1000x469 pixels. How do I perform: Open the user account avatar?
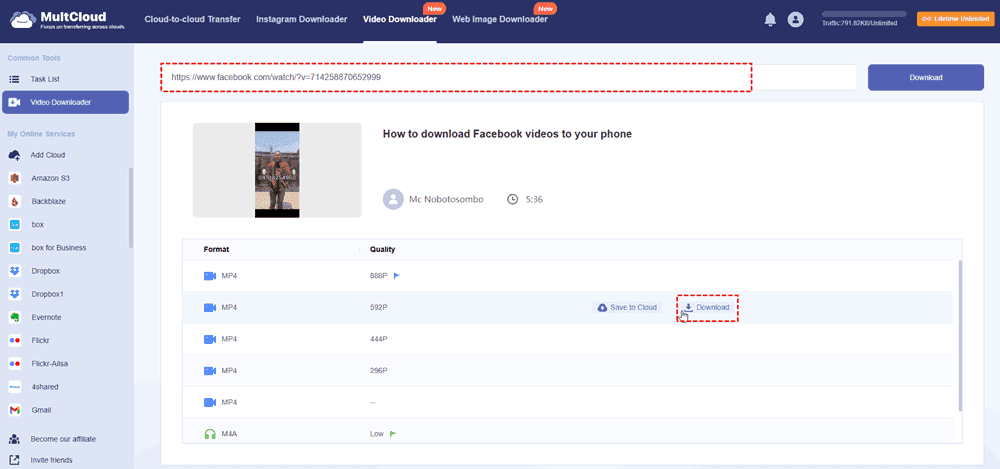pos(795,20)
